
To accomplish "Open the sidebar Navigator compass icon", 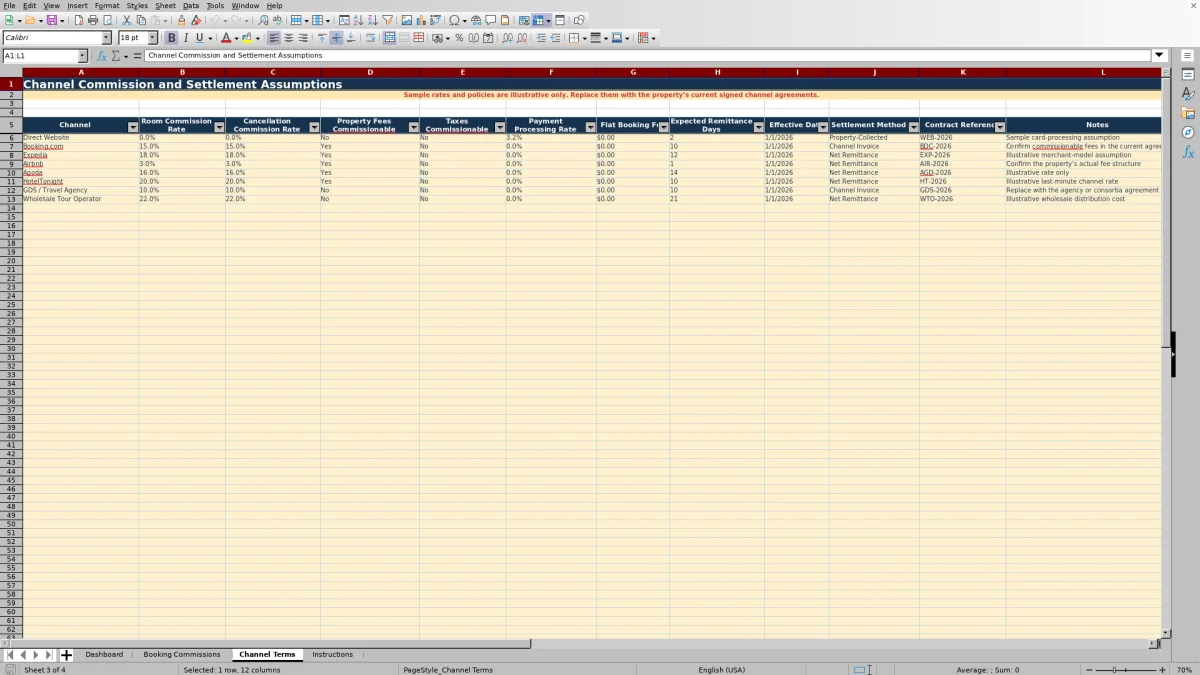I will tap(1188, 132).
